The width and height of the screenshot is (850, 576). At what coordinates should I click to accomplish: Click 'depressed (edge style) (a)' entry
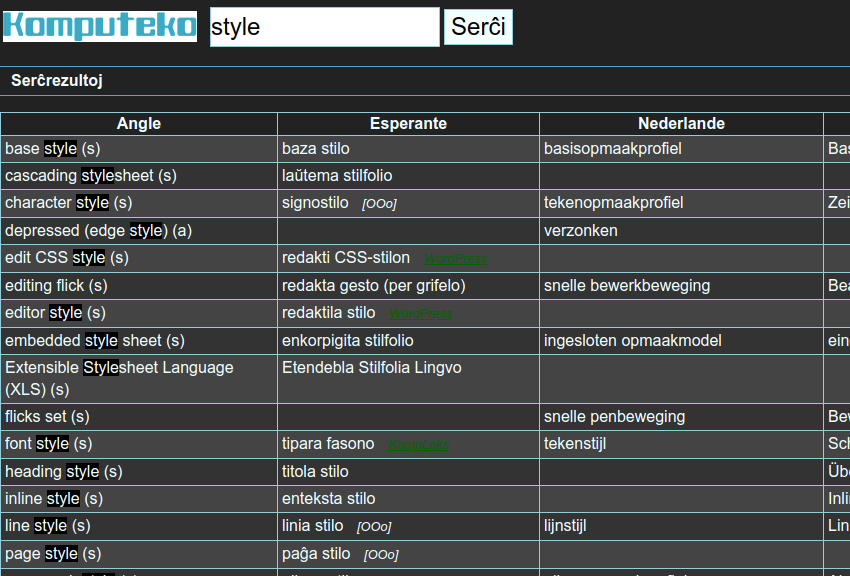click(99, 231)
